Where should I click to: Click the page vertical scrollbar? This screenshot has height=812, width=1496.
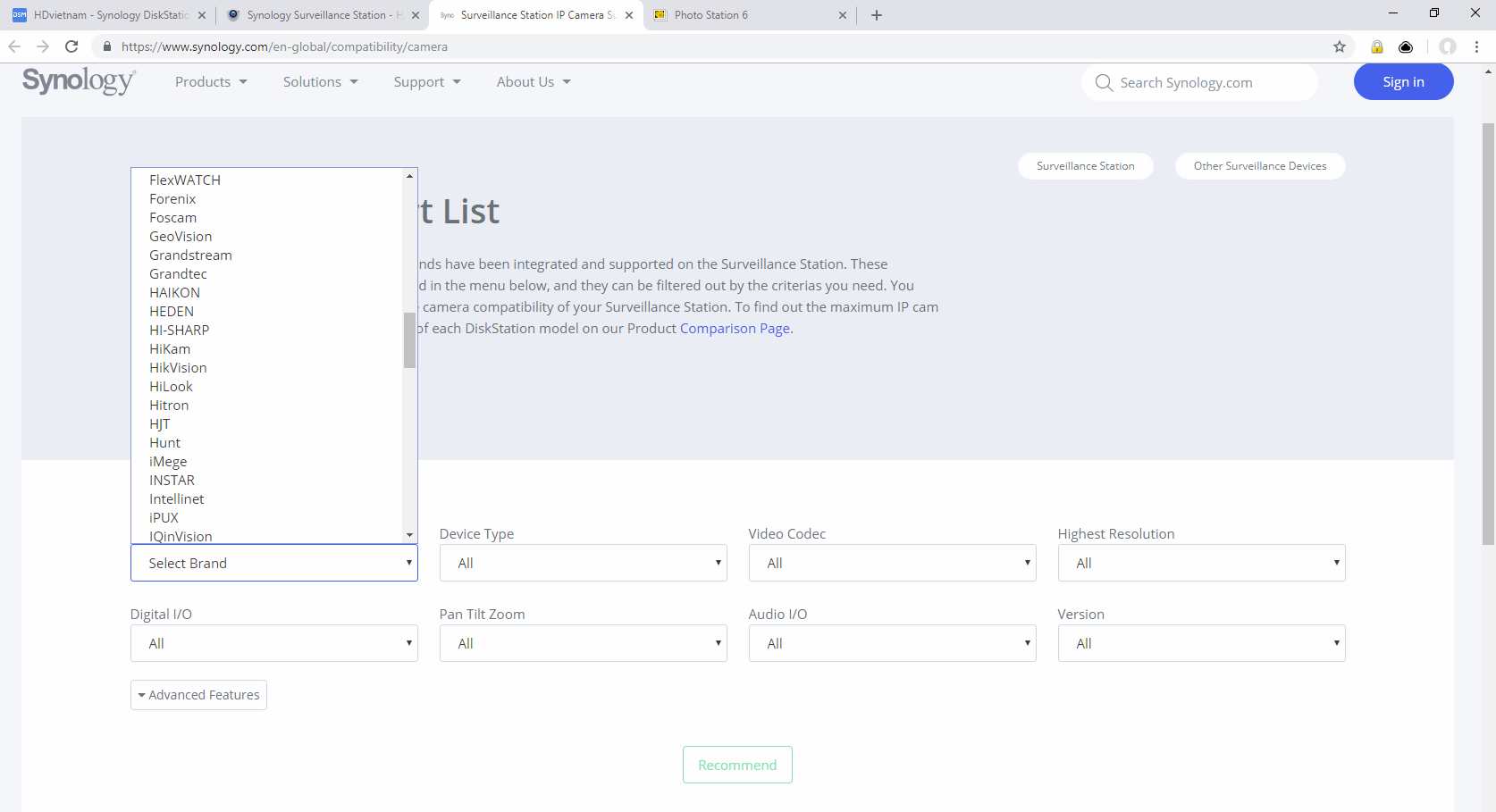click(x=1488, y=334)
